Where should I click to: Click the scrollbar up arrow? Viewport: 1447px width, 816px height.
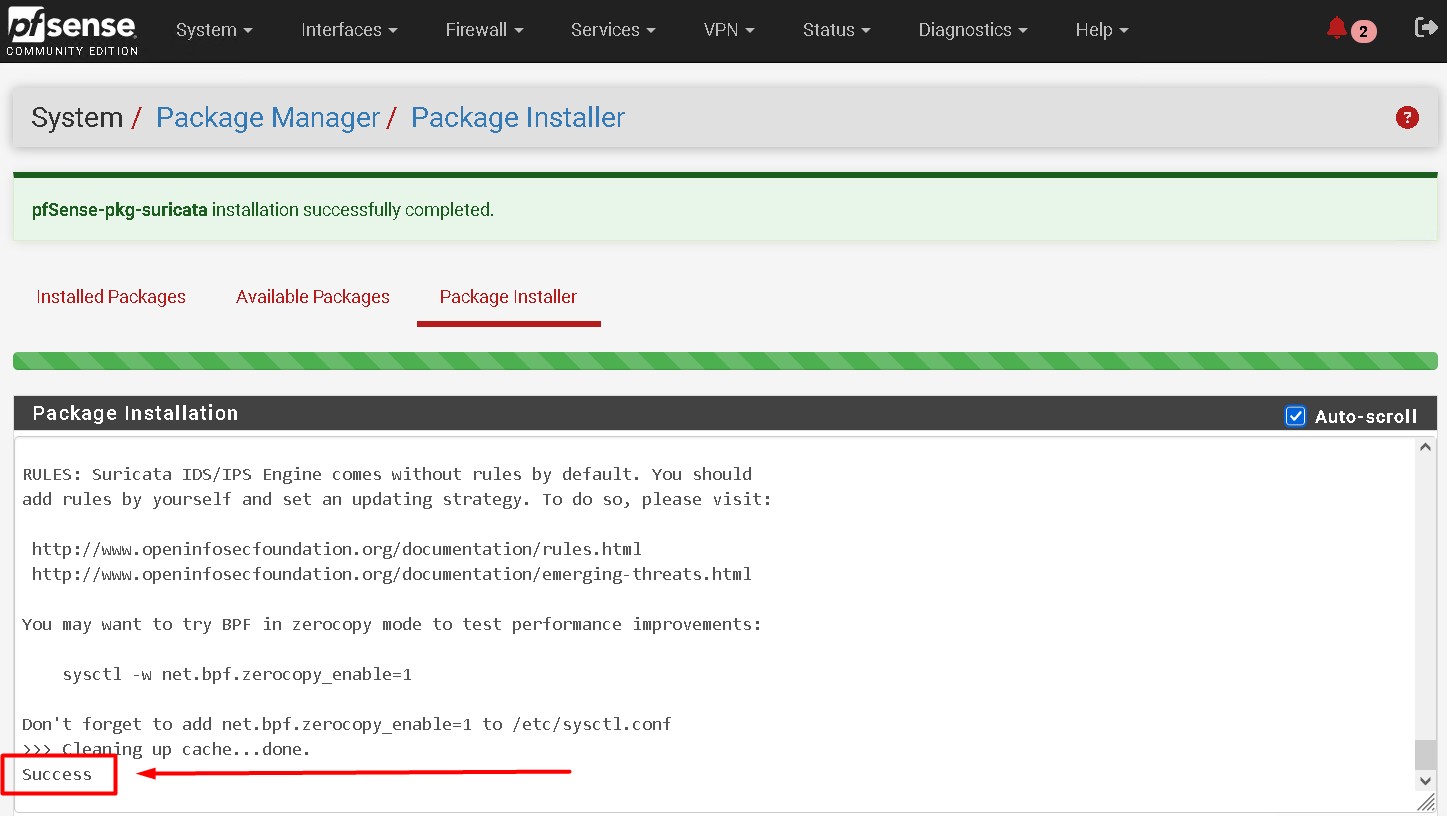(1424, 446)
